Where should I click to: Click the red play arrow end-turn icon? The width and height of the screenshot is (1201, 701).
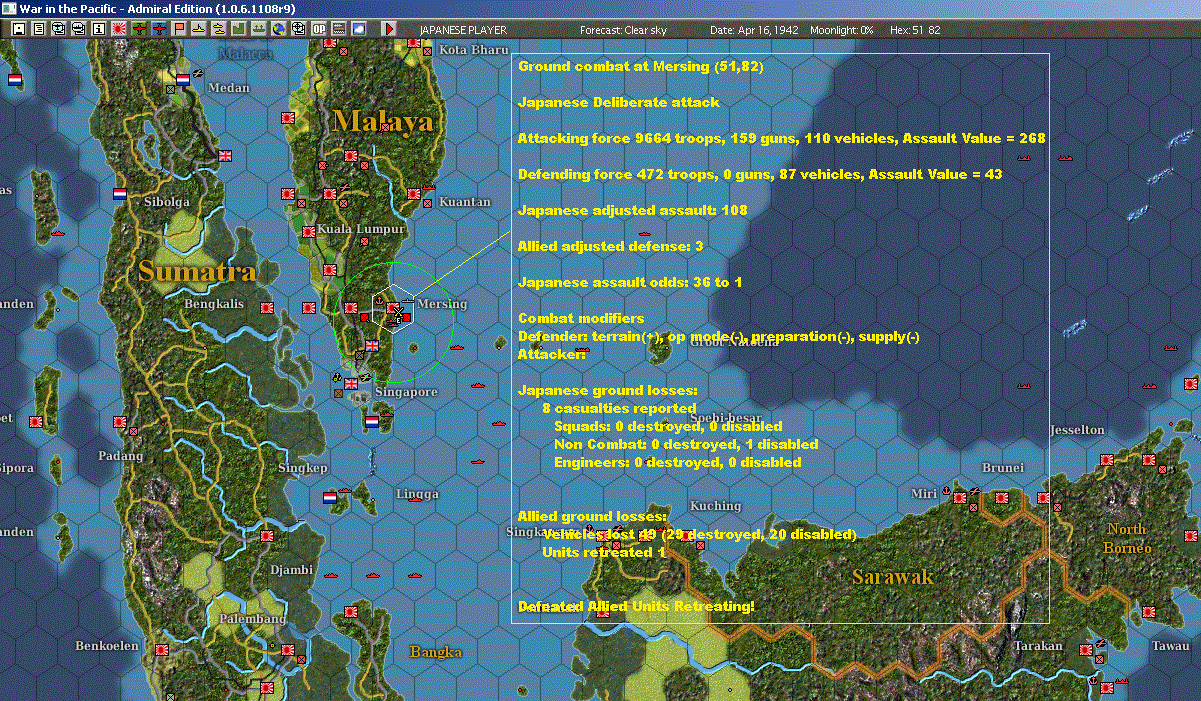(x=389, y=29)
